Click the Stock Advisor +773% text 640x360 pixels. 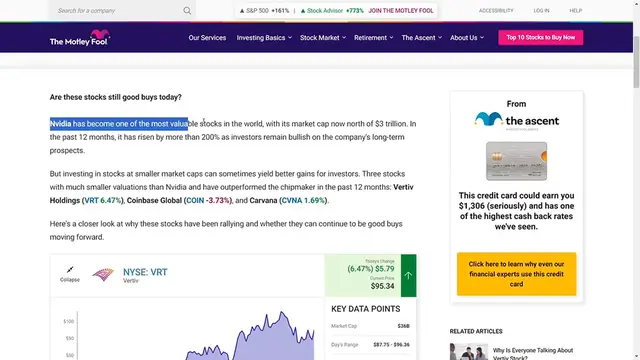pos(335,11)
